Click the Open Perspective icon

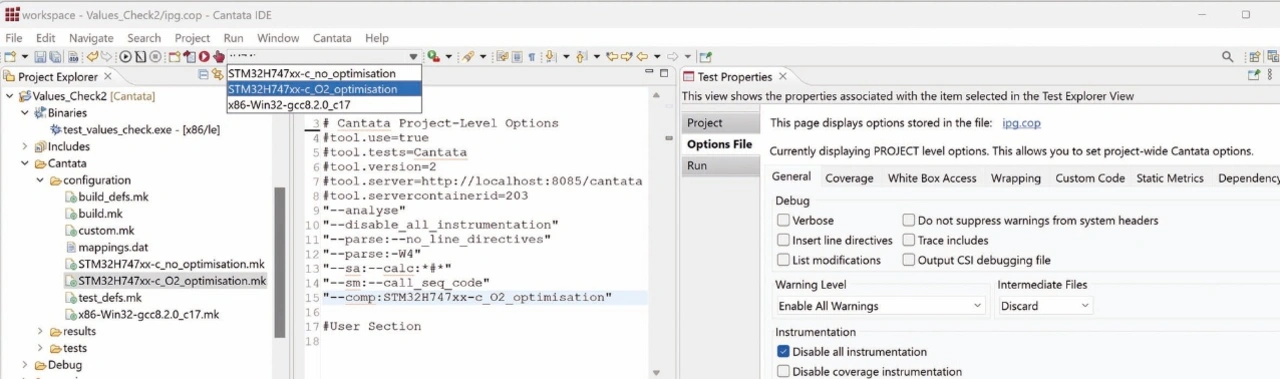tap(1254, 57)
